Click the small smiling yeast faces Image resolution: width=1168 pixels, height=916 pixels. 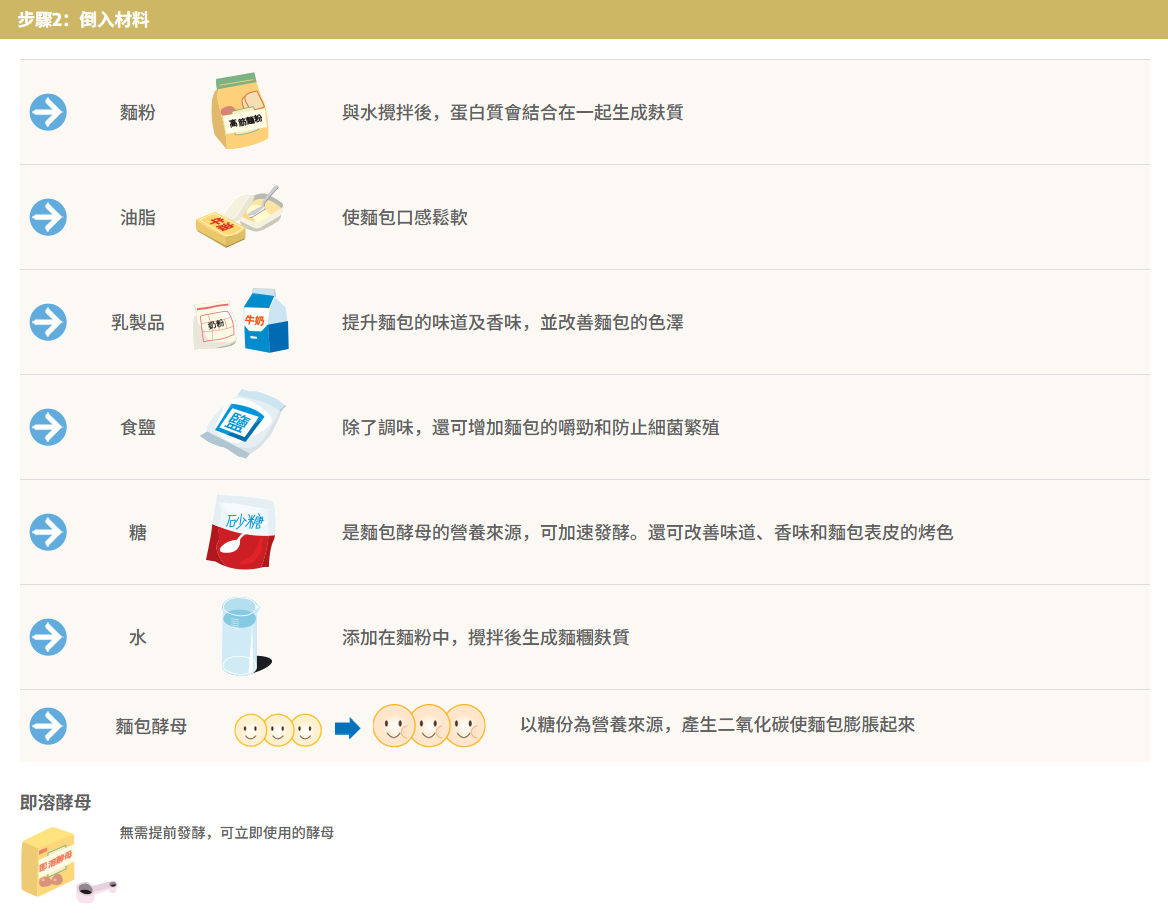(x=278, y=730)
